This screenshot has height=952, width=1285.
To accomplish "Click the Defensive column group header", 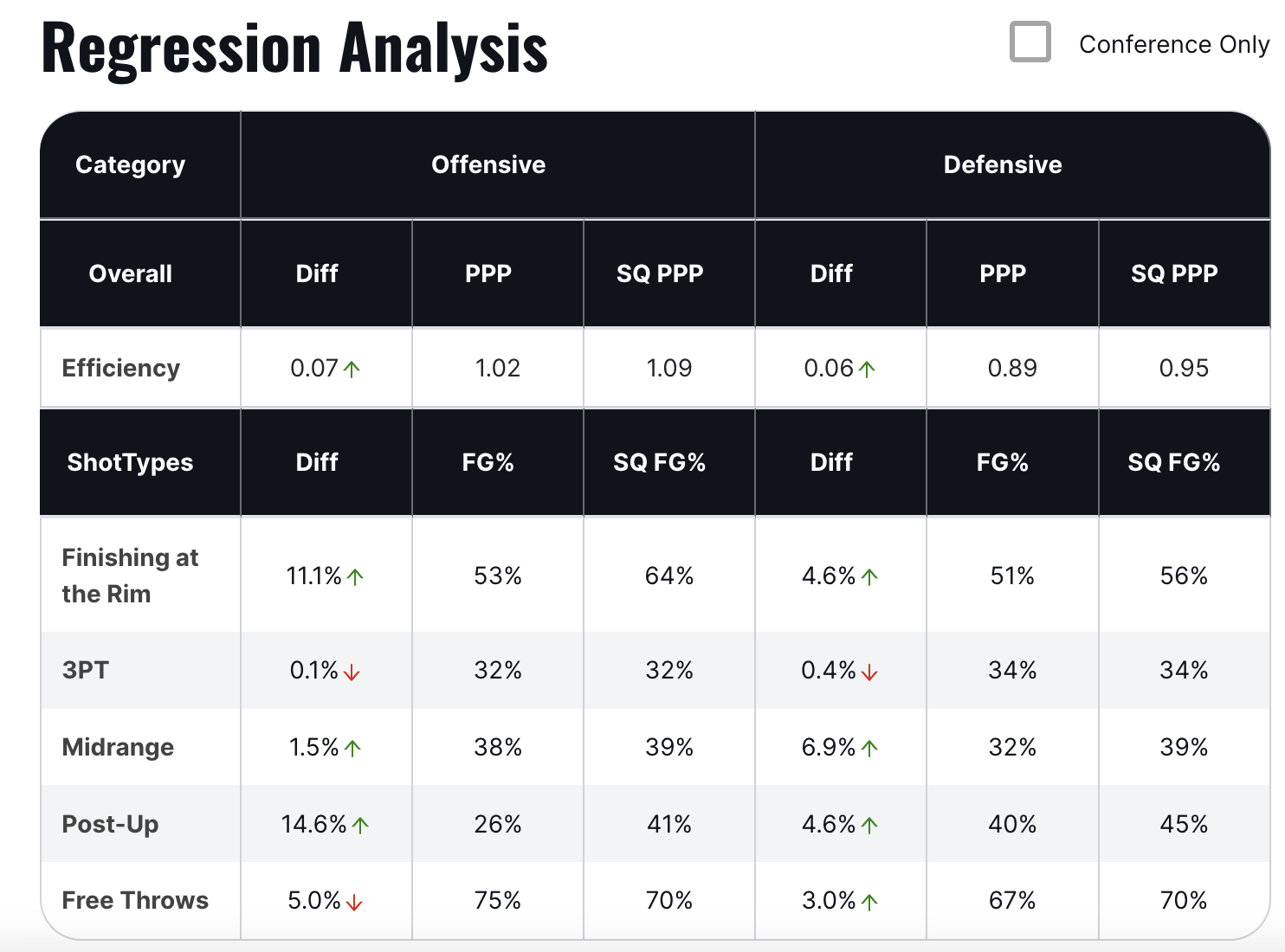I will [x=1003, y=164].
